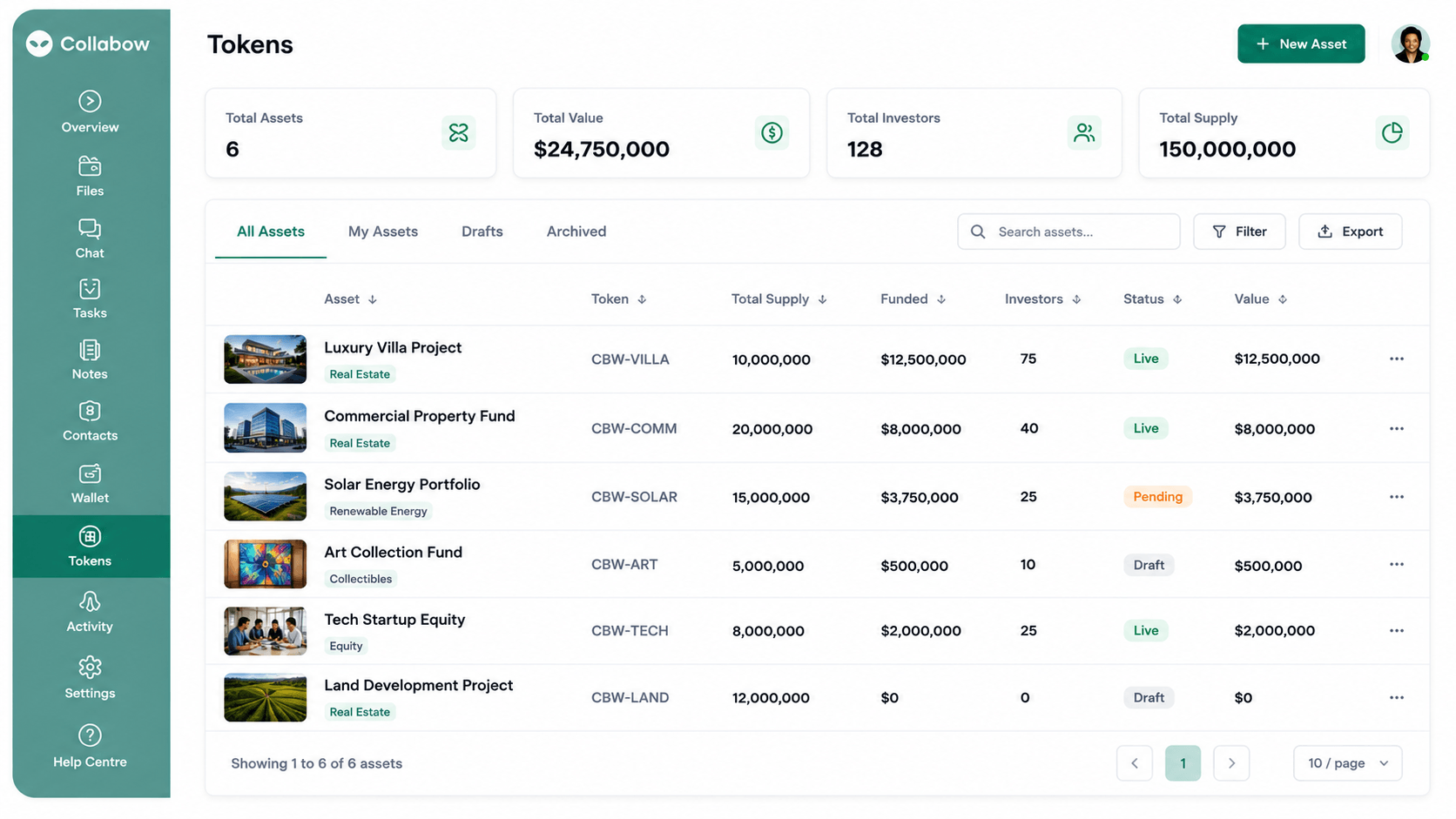Open Chat from the sidebar
The width and height of the screenshot is (1456, 819).
tap(90, 239)
